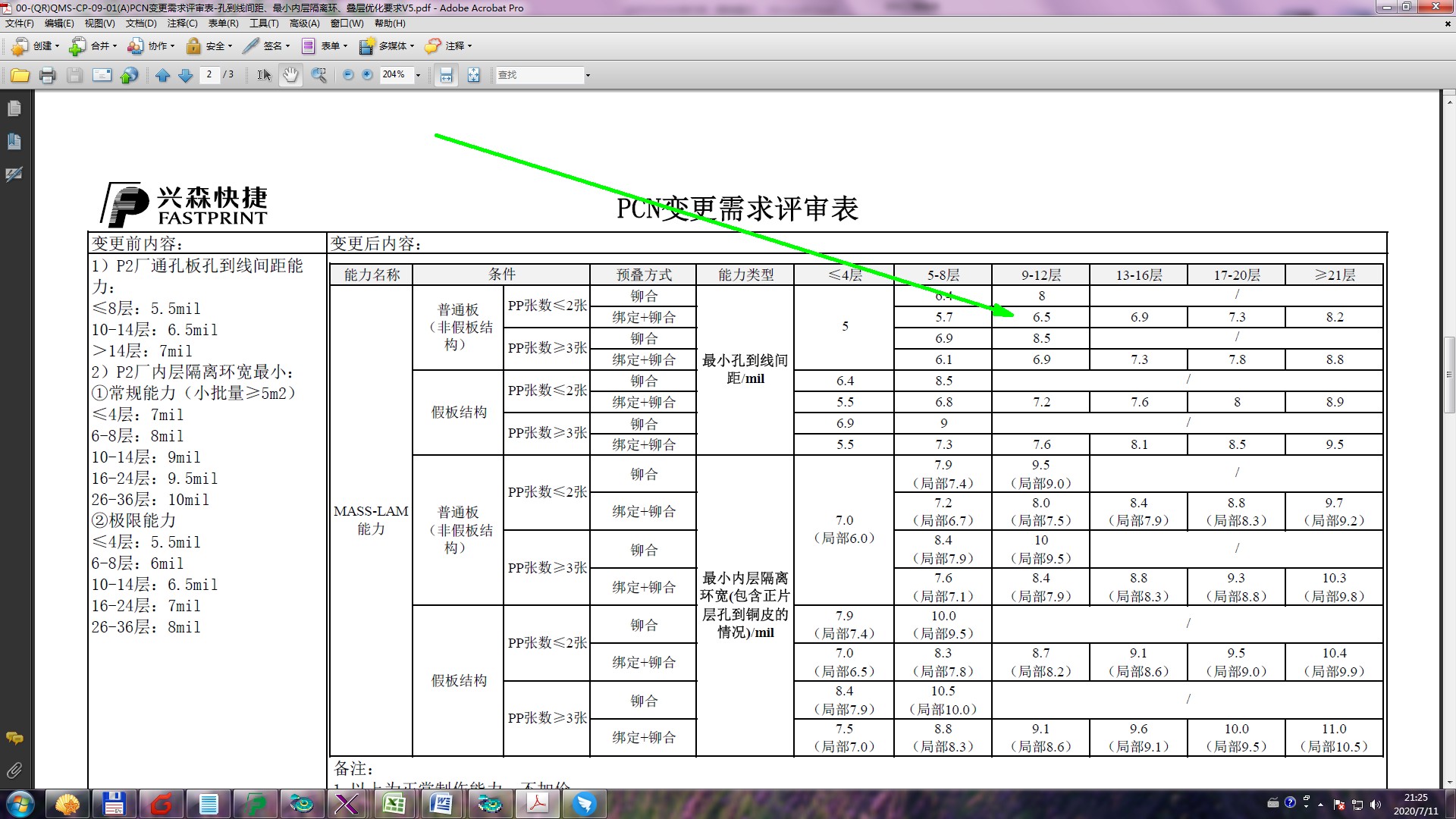Click the Print icon in toolbar

pyautogui.click(x=47, y=75)
